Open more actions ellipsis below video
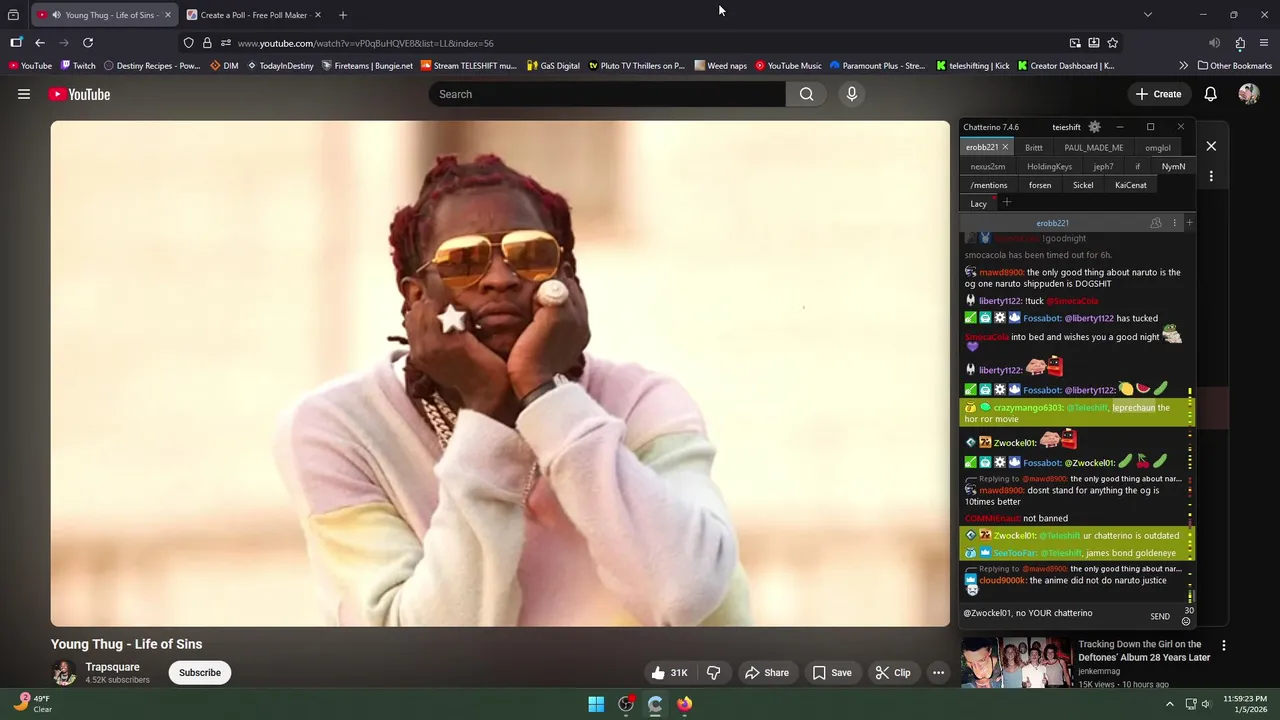Screen dimensions: 1280x720 click(938, 673)
